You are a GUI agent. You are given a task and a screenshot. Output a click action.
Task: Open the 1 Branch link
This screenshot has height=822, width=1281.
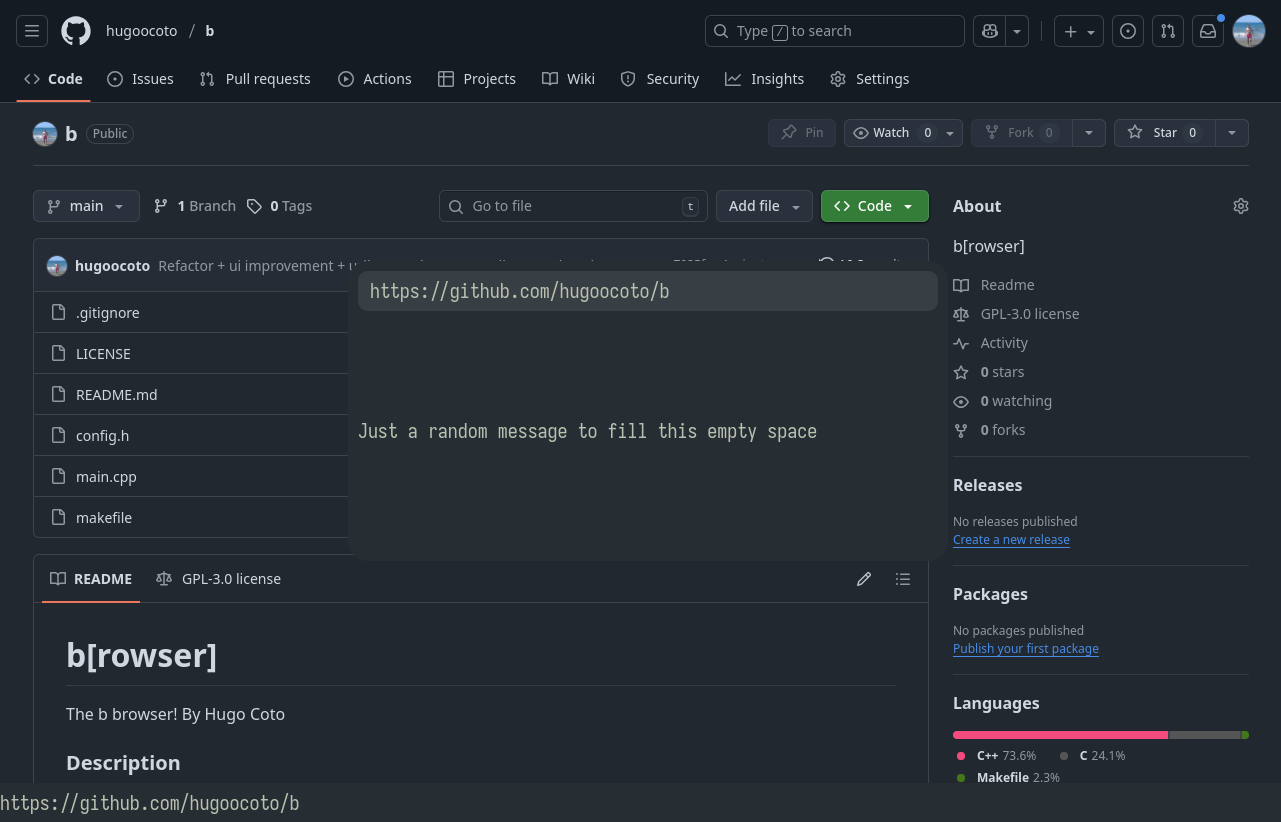coord(195,206)
